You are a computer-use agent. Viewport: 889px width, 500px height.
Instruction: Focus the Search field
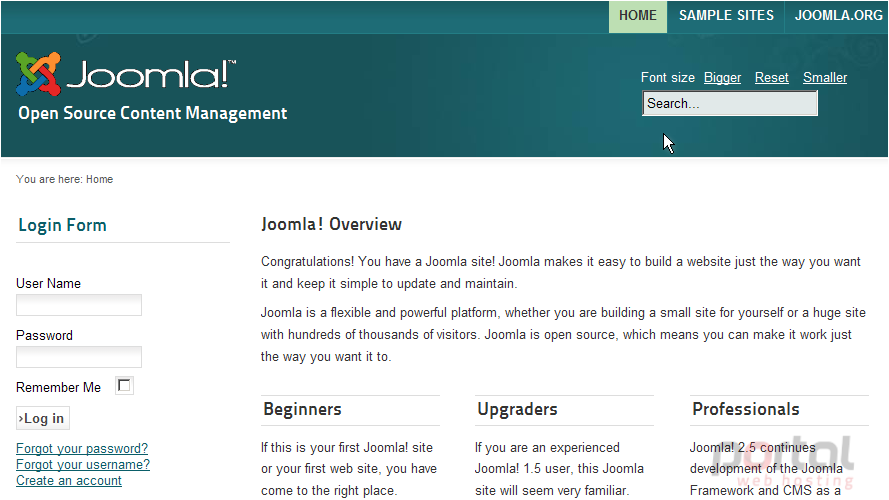click(x=730, y=104)
